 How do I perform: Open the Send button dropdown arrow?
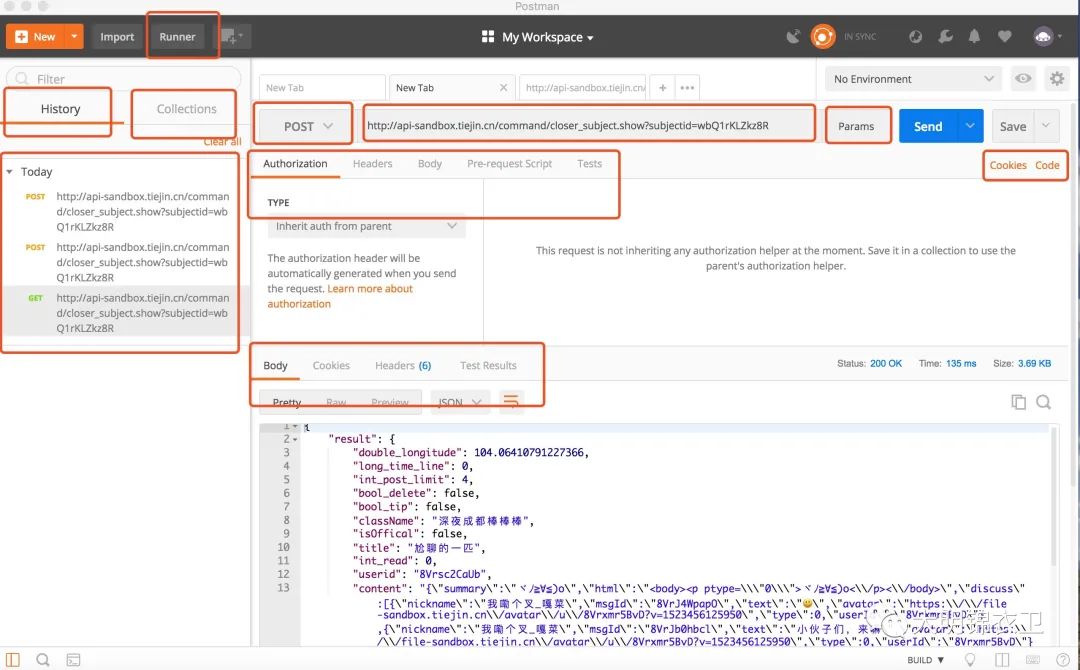point(970,126)
